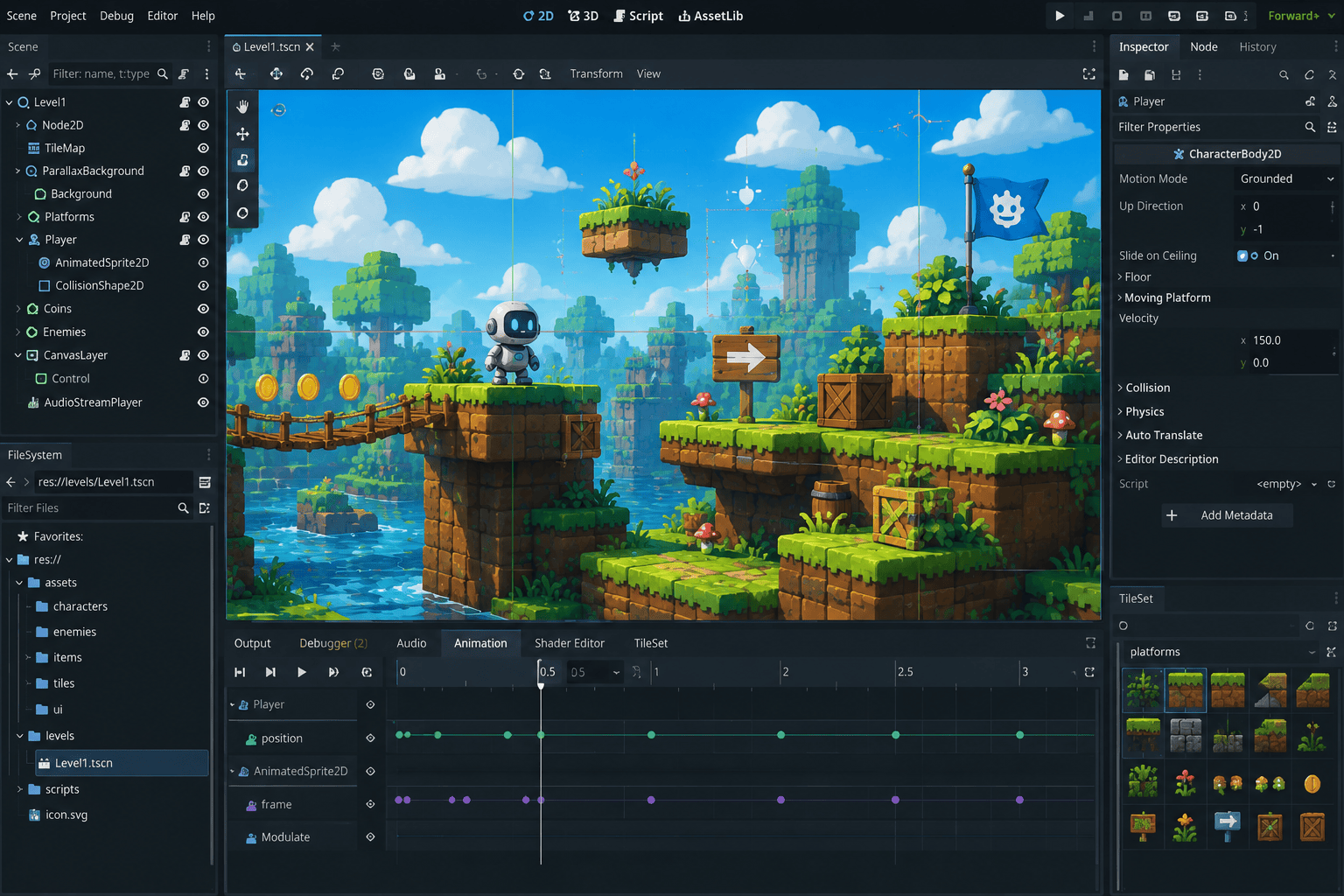The height and width of the screenshot is (896, 1344).
Task: Open the platforms TileSet source dropdown
Action: (1221, 652)
